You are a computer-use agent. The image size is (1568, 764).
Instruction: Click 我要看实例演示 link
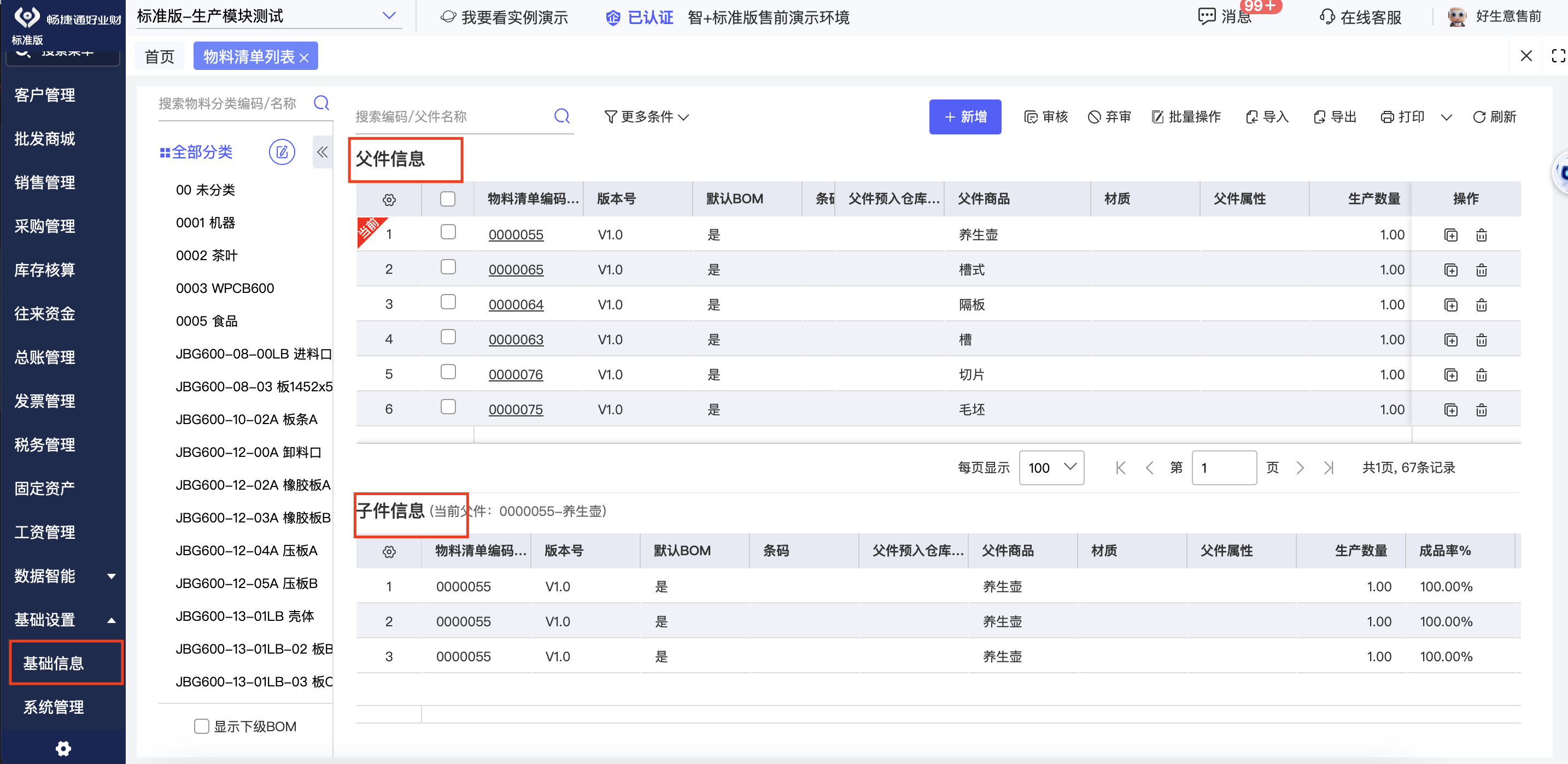[504, 17]
